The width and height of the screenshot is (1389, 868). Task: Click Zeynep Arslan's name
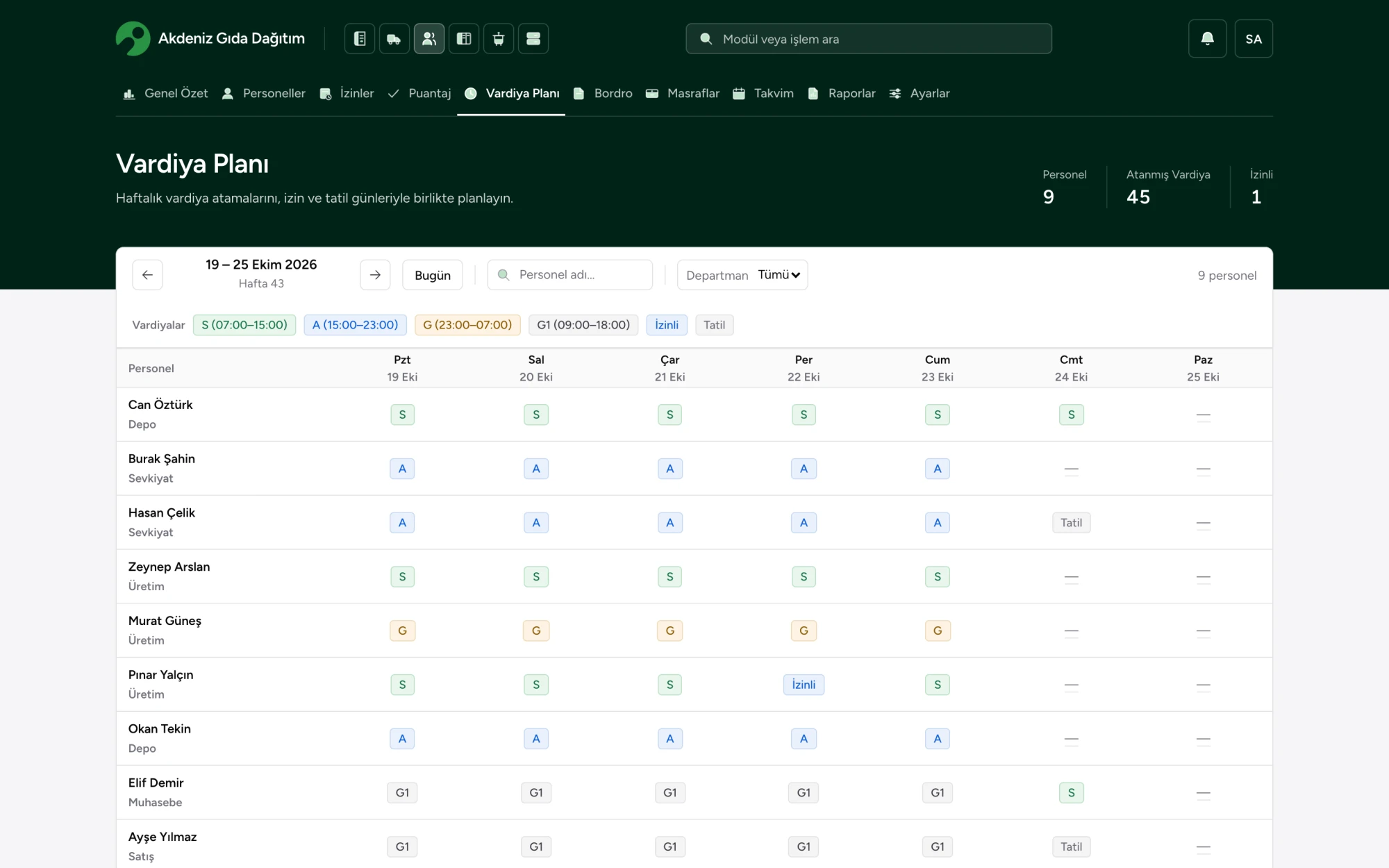click(169, 567)
